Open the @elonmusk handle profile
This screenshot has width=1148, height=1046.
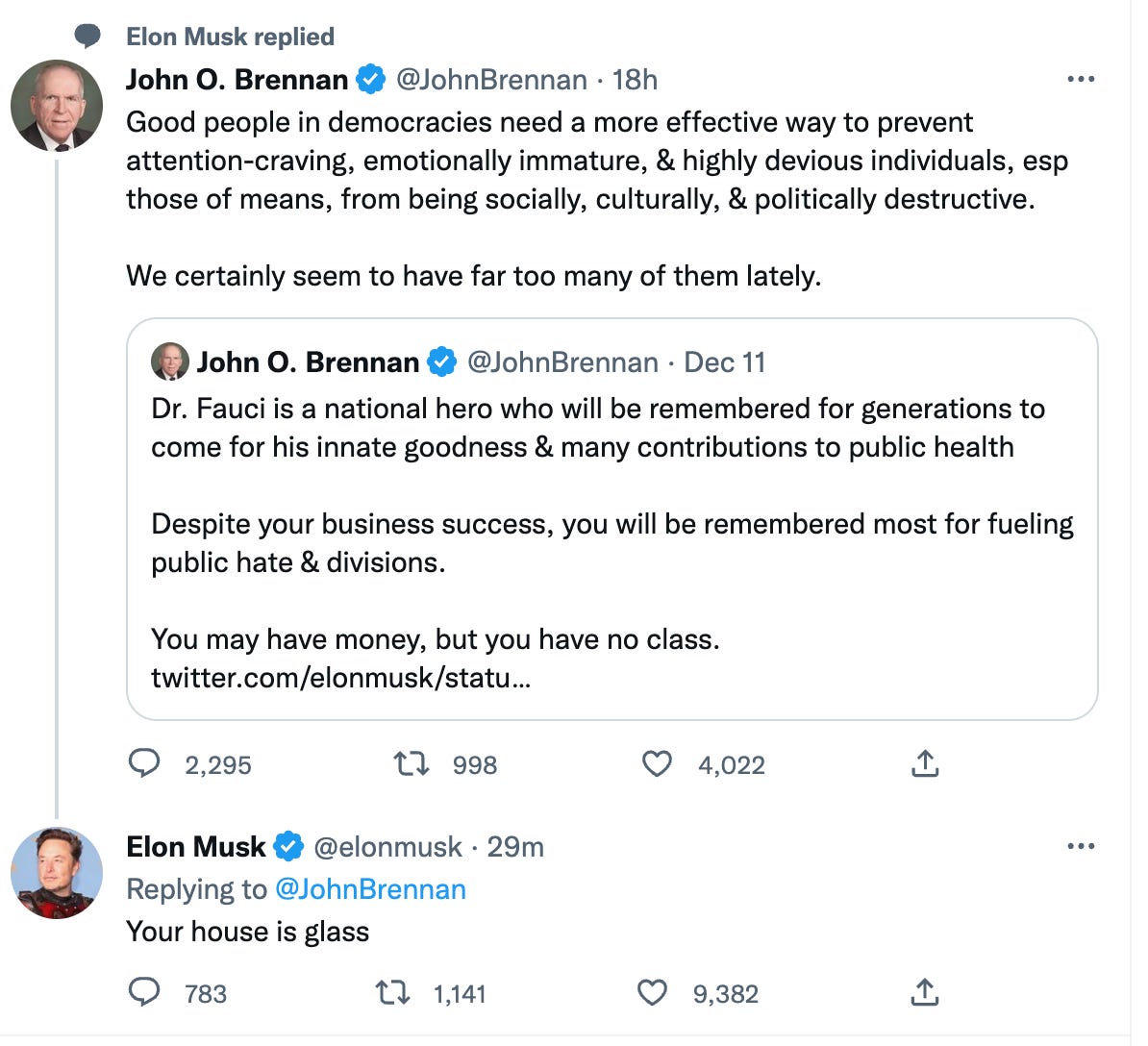(x=387, y=847)
